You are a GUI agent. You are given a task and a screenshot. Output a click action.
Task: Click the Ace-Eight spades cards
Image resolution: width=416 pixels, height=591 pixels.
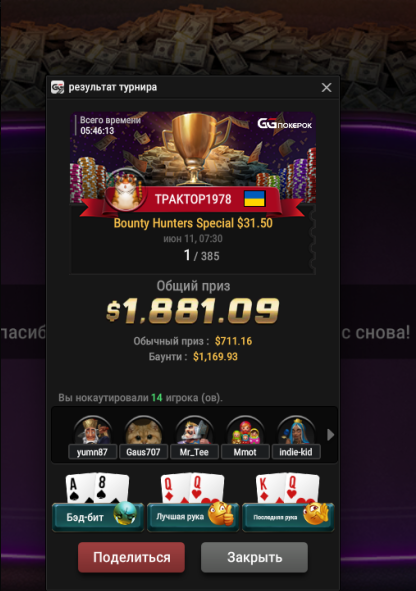(x=97, y=488)
